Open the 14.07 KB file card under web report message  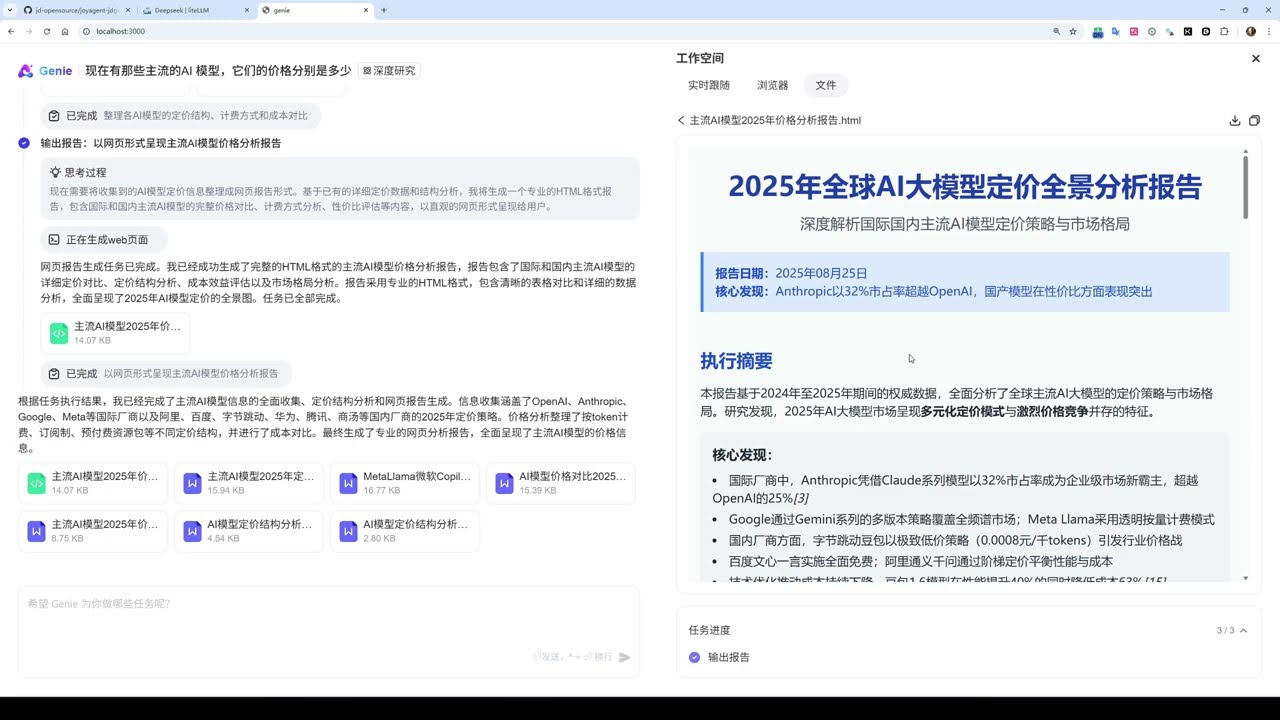(x=115, y=333)
